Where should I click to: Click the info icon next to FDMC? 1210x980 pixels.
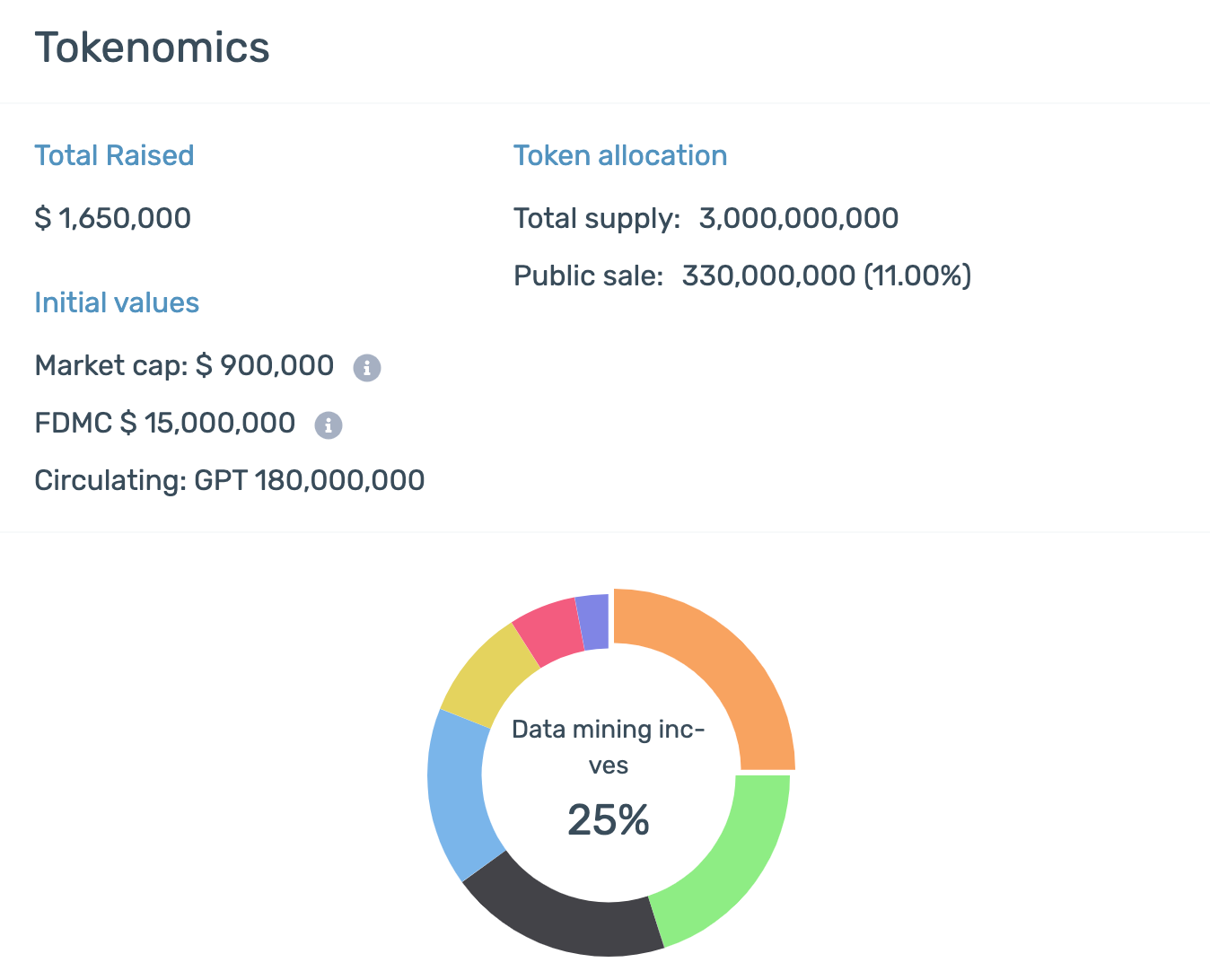(x=329, y=424)
